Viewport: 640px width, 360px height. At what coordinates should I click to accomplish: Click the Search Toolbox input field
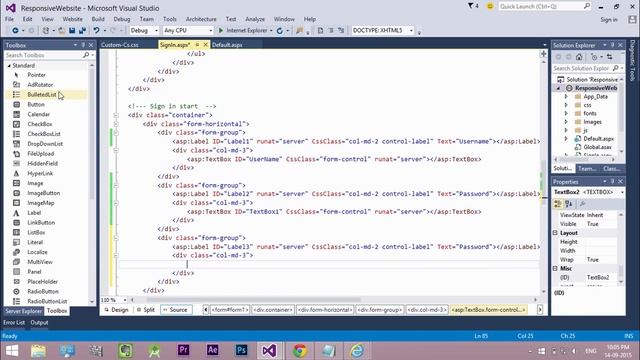(x=44, y=55)
